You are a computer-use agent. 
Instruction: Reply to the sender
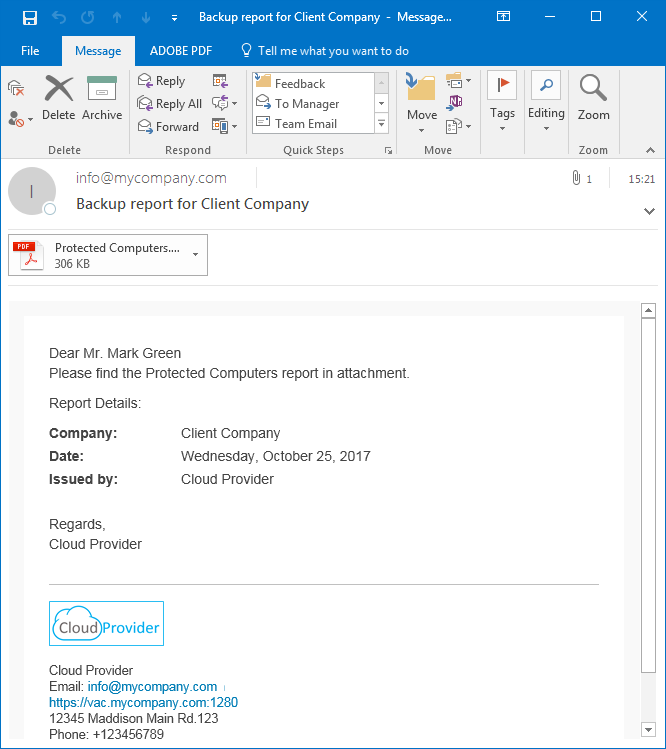click(162, 81)
